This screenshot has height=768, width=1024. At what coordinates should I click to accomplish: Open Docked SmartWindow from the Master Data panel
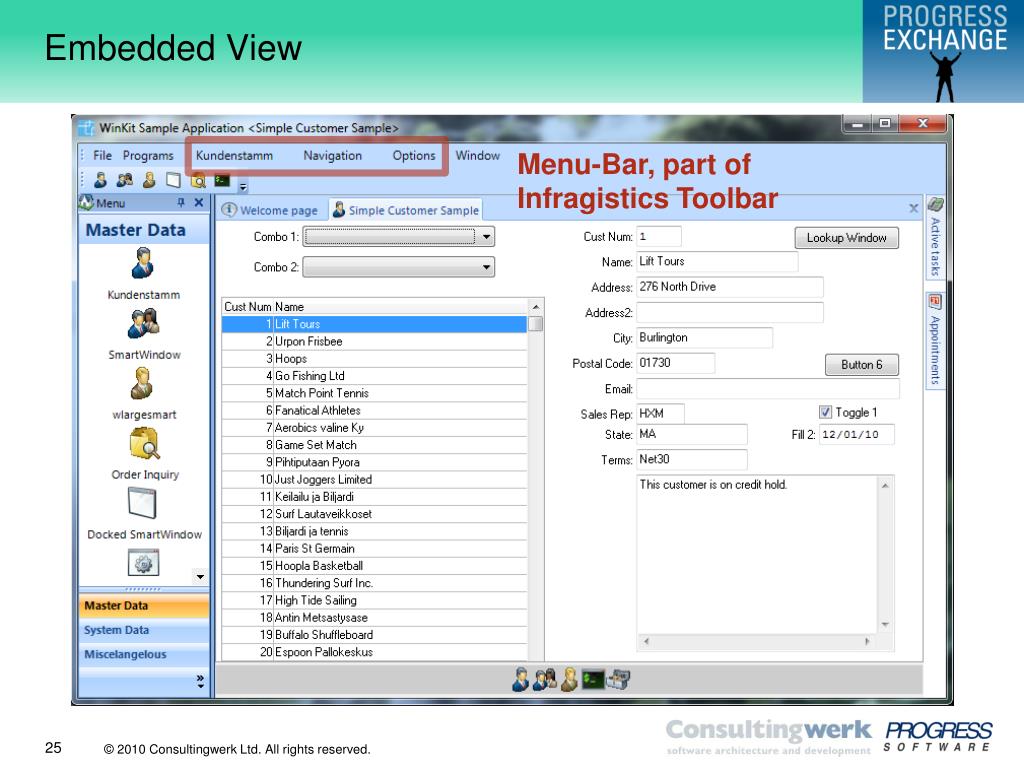click(144, 514)
